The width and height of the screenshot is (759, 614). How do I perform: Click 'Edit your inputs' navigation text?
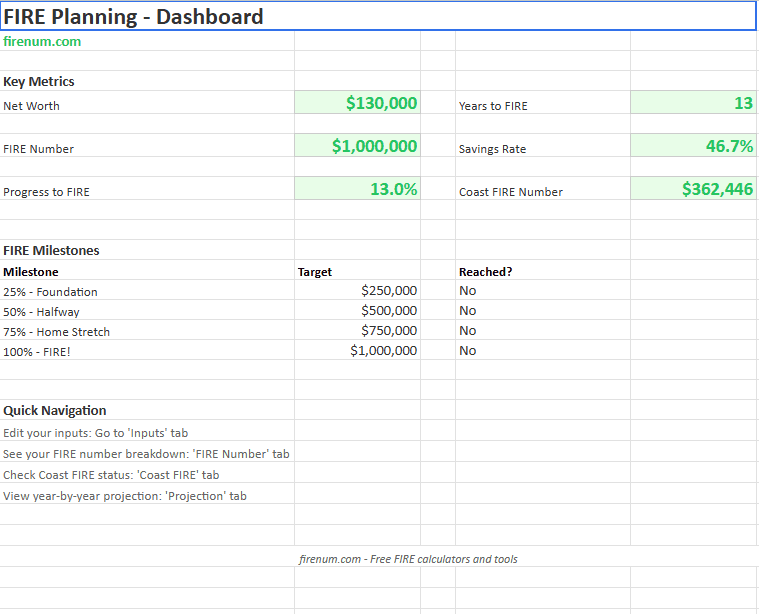click(96, 433)
